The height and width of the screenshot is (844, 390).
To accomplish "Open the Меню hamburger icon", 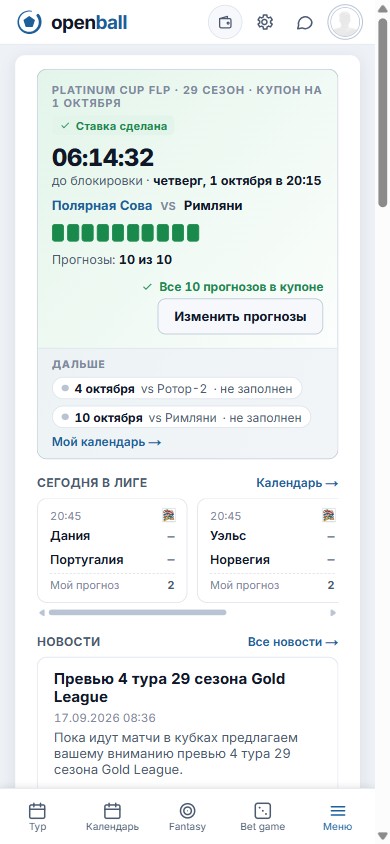I will 338,811.
